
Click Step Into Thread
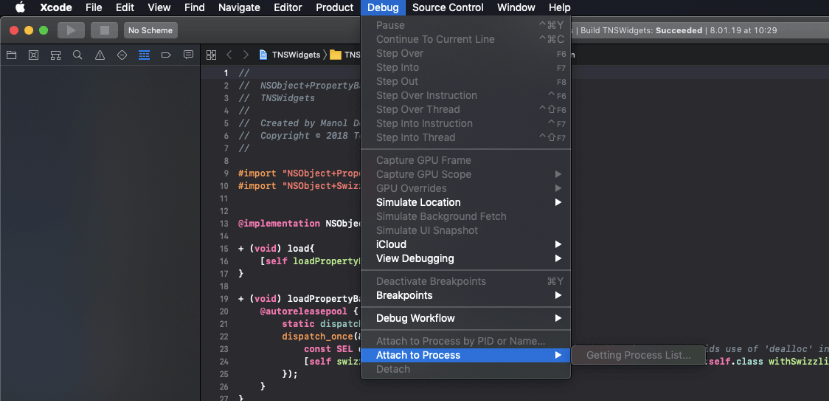465,138
